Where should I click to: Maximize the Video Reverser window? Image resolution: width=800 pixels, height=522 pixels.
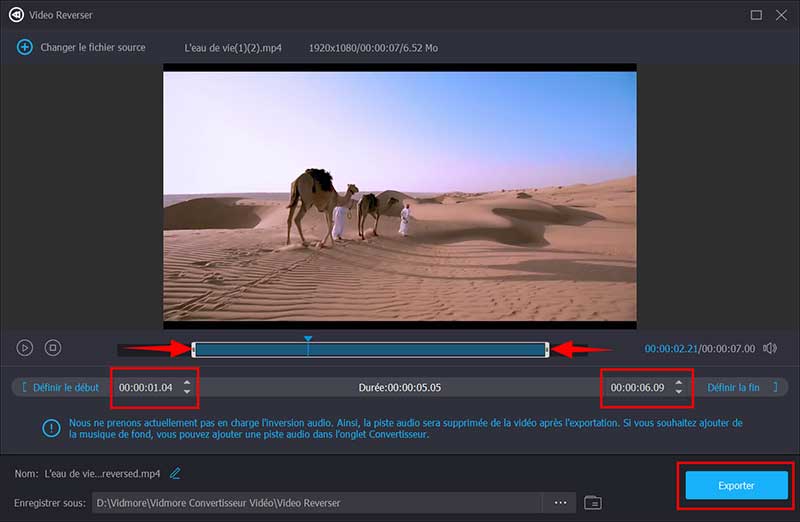(x=756, y=15)
